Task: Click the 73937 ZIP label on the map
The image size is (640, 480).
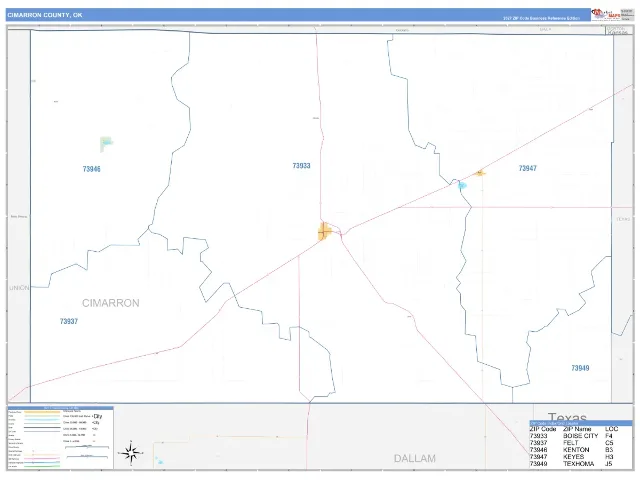Action: point(69,321)
